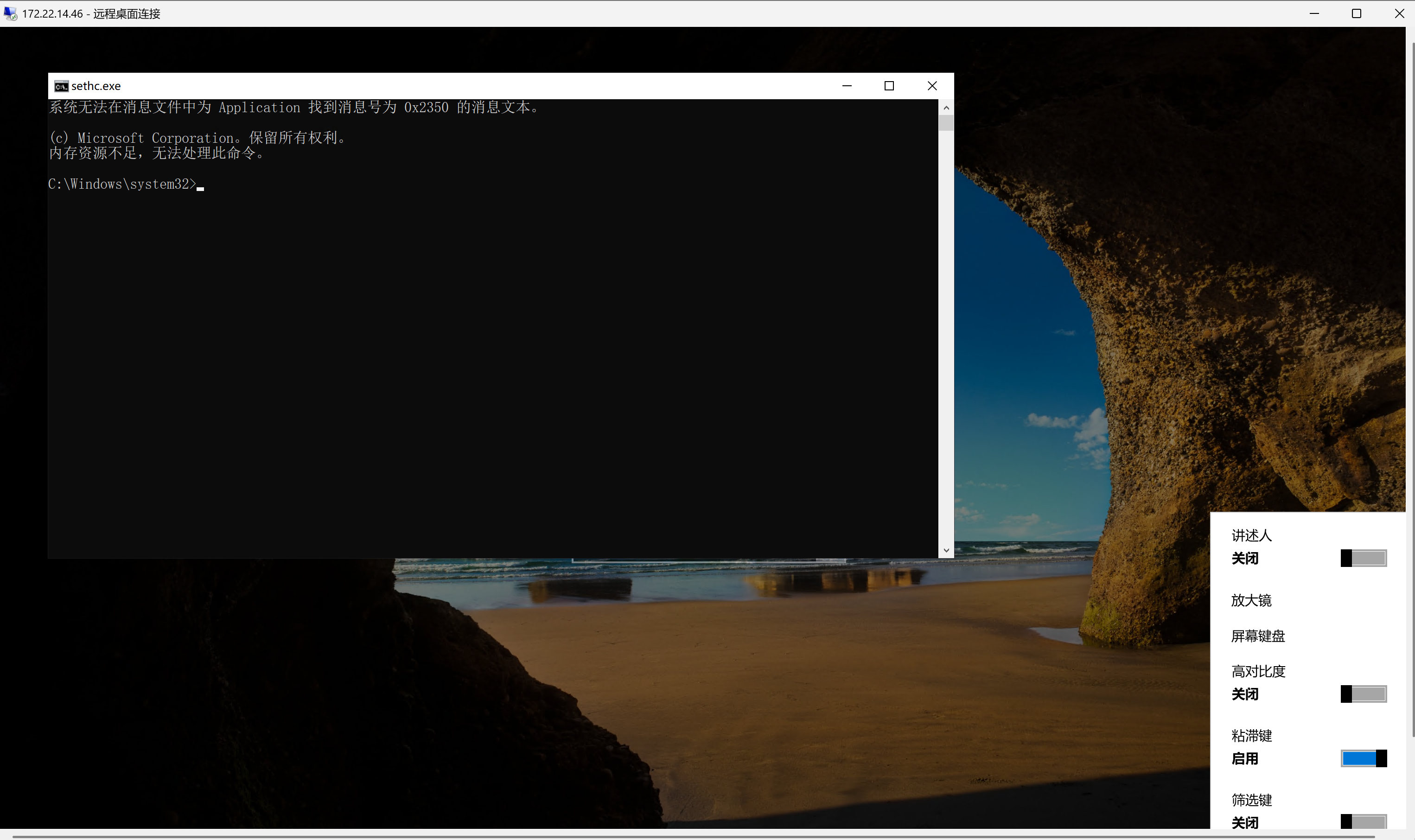Click the sethc.exe title bar text
Viewport: 1415px width, 840px height.
click(x=96, y=86)
